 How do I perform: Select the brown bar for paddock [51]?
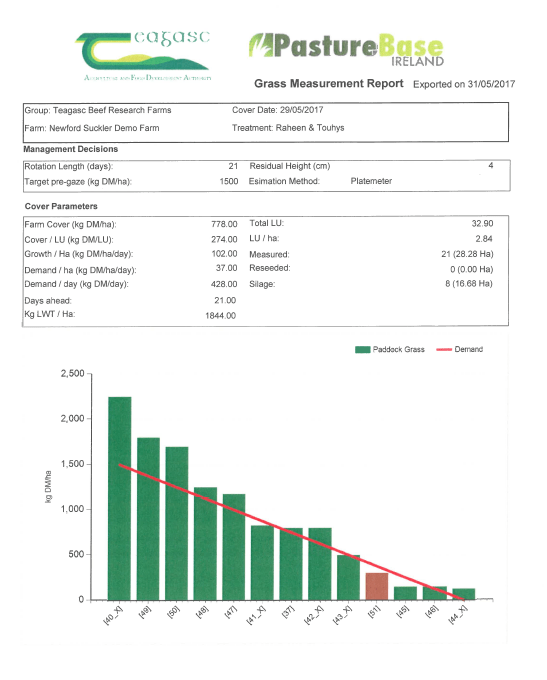[x=377, y=586]
